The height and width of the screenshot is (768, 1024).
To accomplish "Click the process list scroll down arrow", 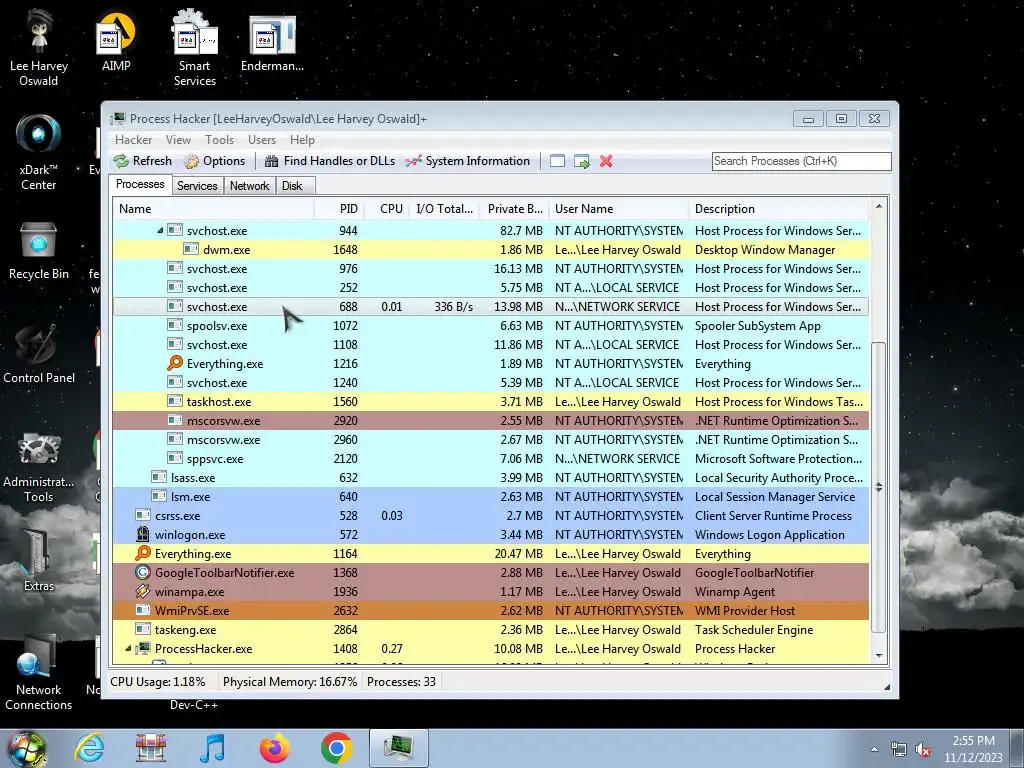I will [x=879, y=656].
